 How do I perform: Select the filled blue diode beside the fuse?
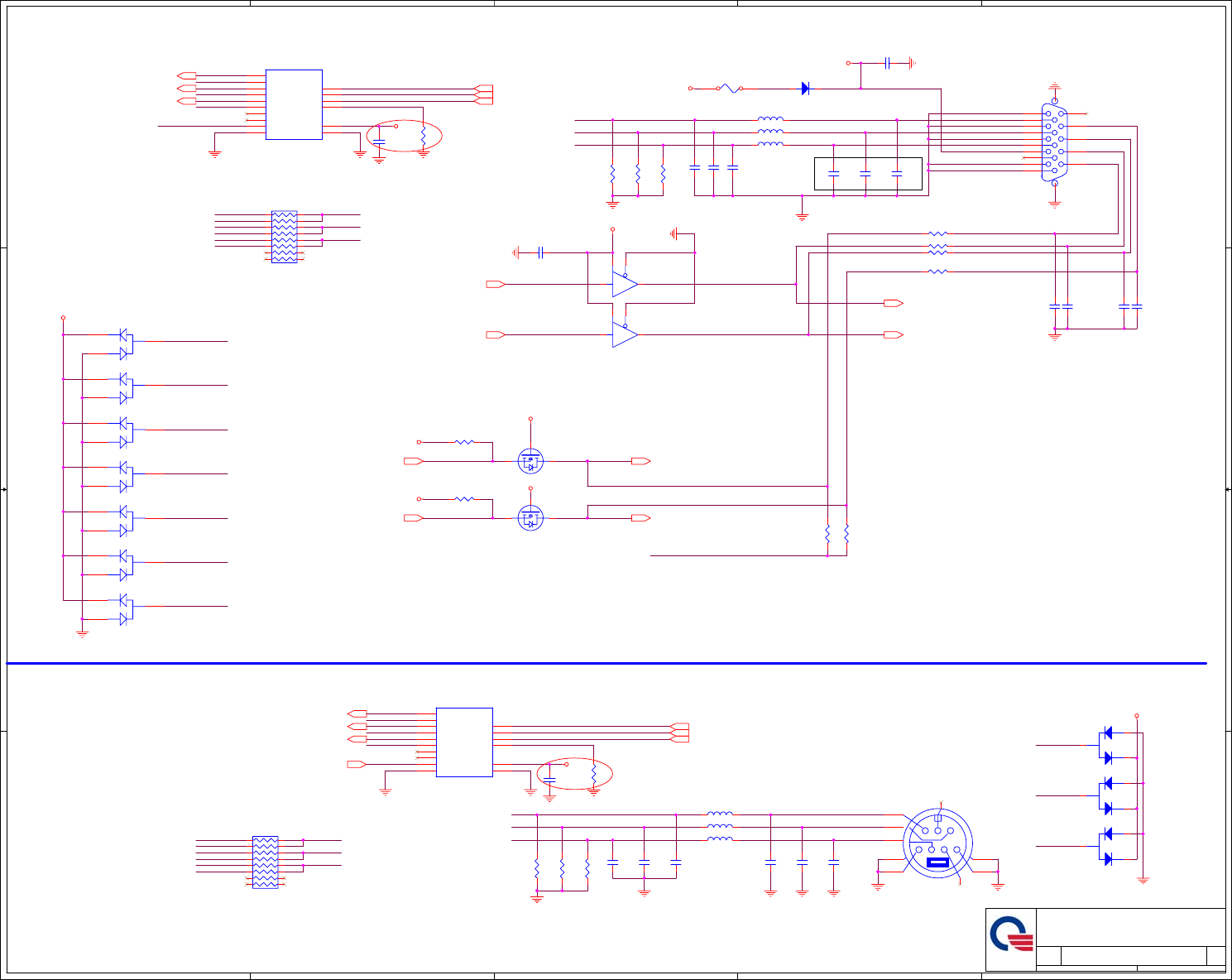[x=805, y=89]
